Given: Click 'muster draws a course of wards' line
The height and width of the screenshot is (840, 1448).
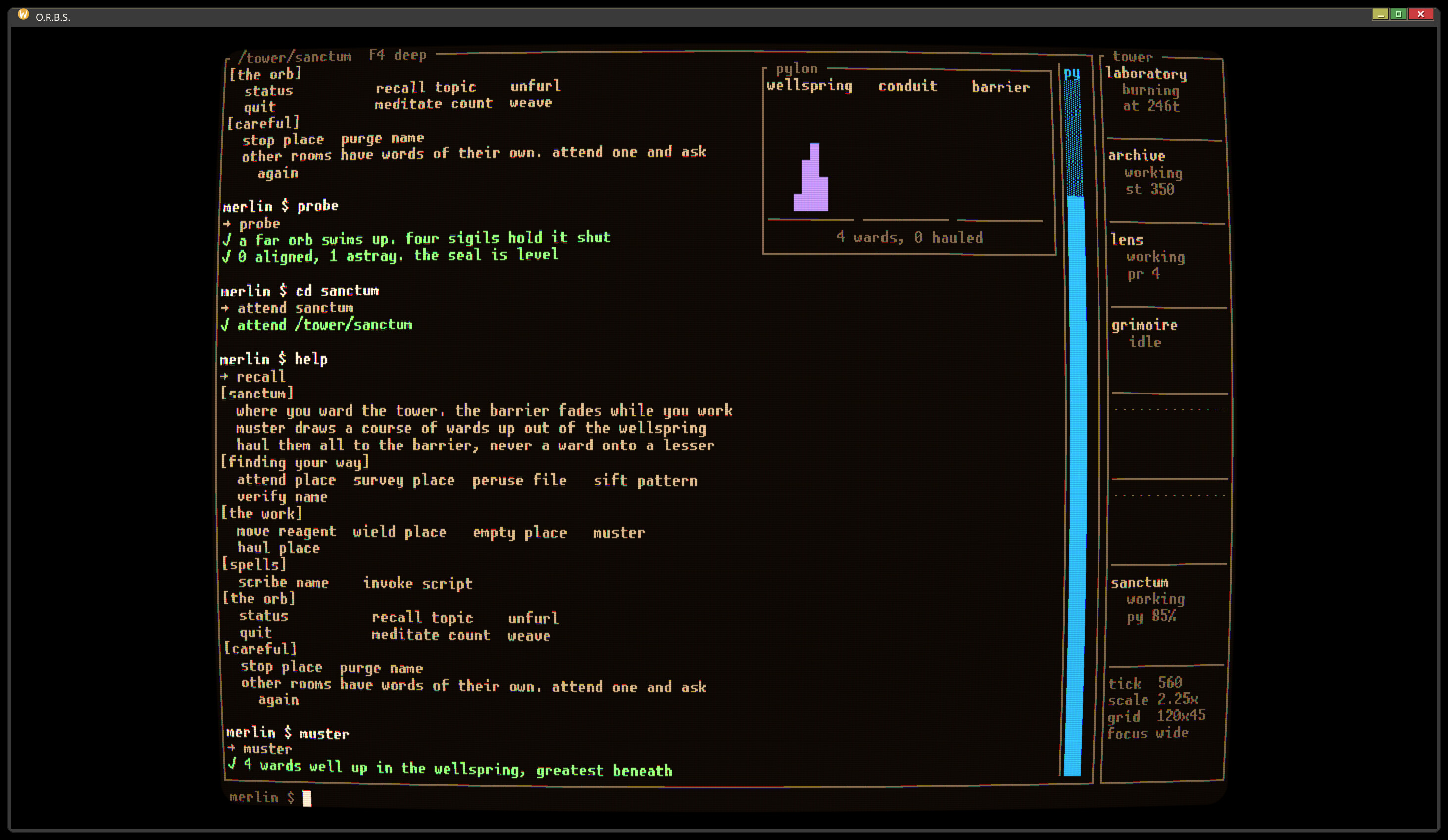Looking at the screenshot, I should pyautogui.click(x=471, y=429).
